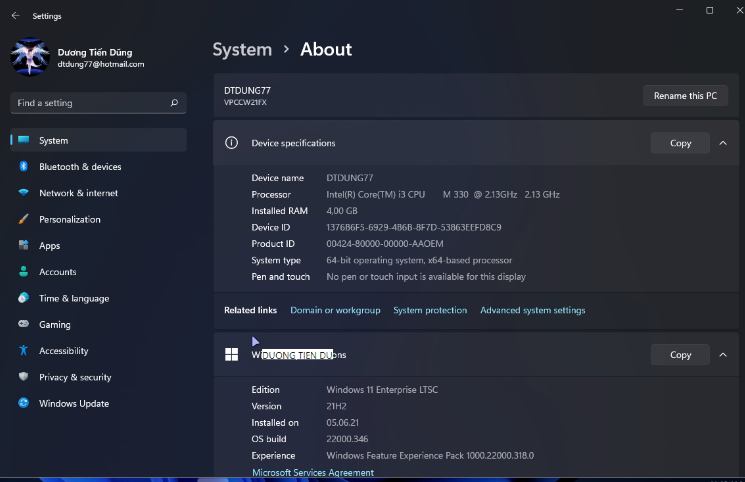
Task: Click the dtdung77@hotmail.com account email
Action: (101, 64)
